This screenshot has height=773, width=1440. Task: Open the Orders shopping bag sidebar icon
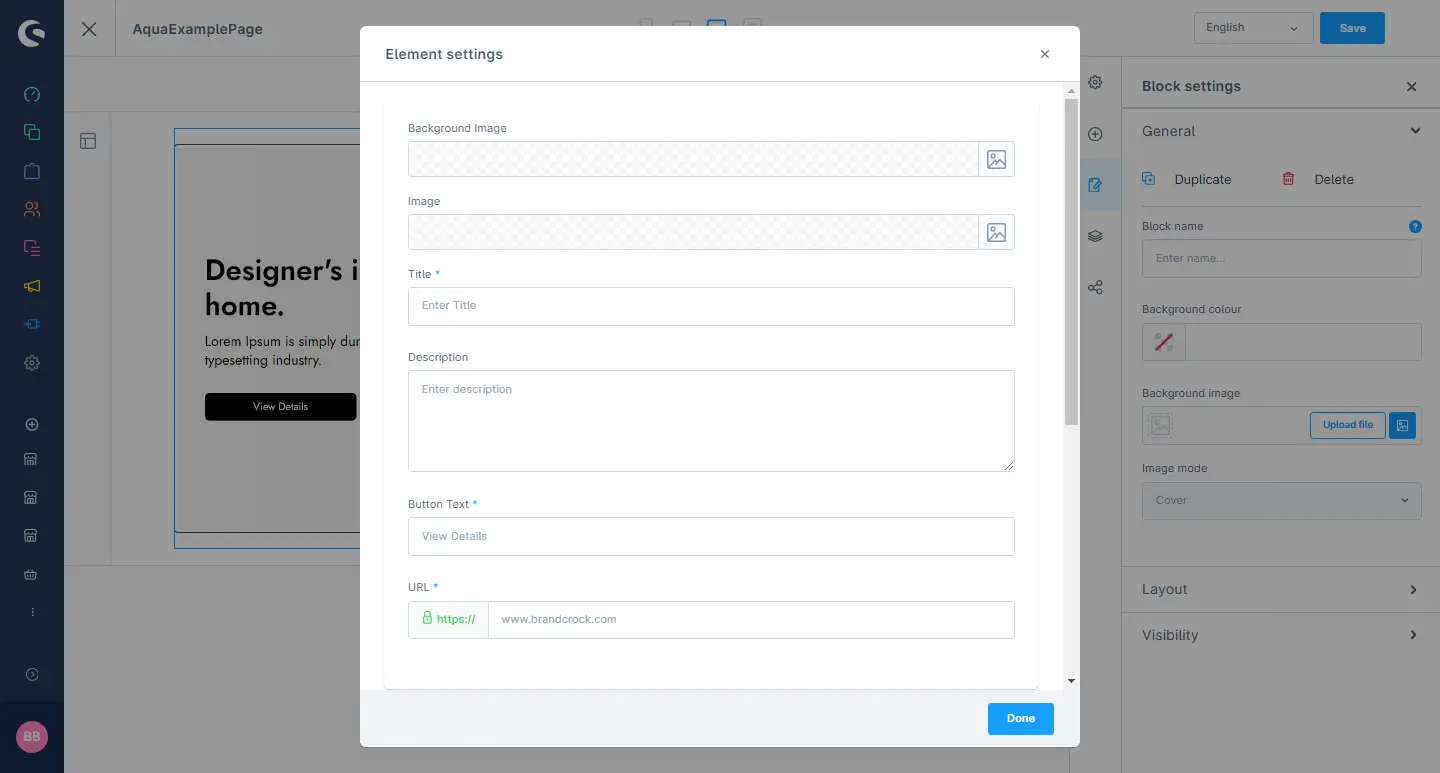tap(32, 171)
